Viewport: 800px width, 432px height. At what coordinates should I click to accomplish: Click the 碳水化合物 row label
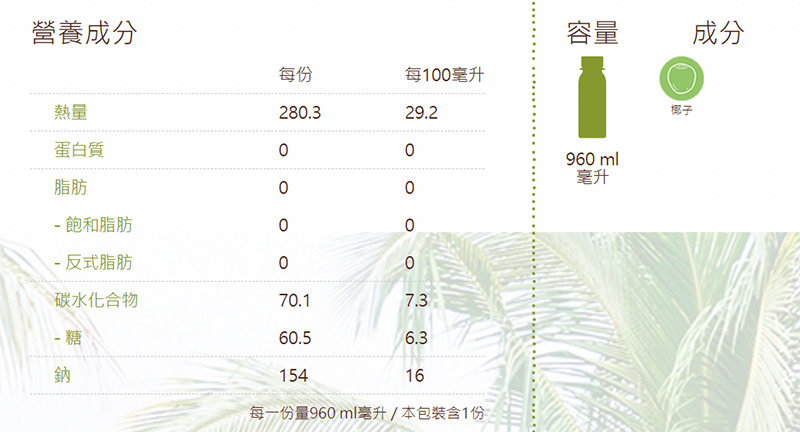pyautogui.click(x=96, y=300)
